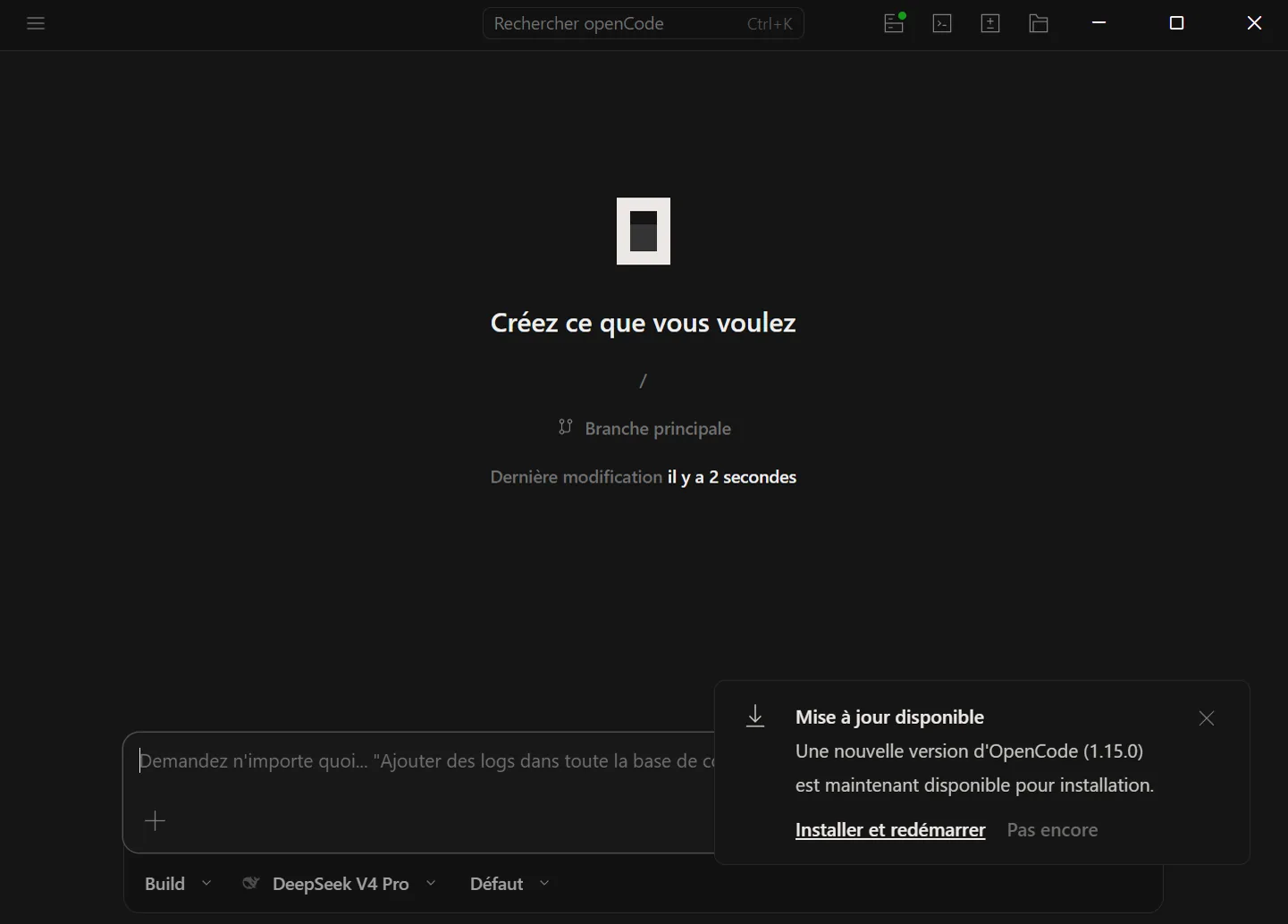
Task: Maximize the openCode window
Action: click(x=1176, y=23)
